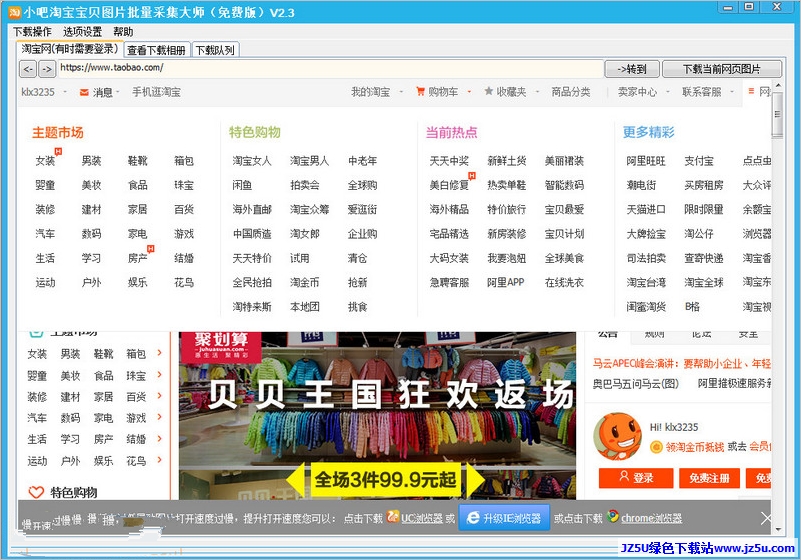Viewport: 801px width, 560px height.
Task: Click the ->转到 button
Action: click(x=632, y=69)
